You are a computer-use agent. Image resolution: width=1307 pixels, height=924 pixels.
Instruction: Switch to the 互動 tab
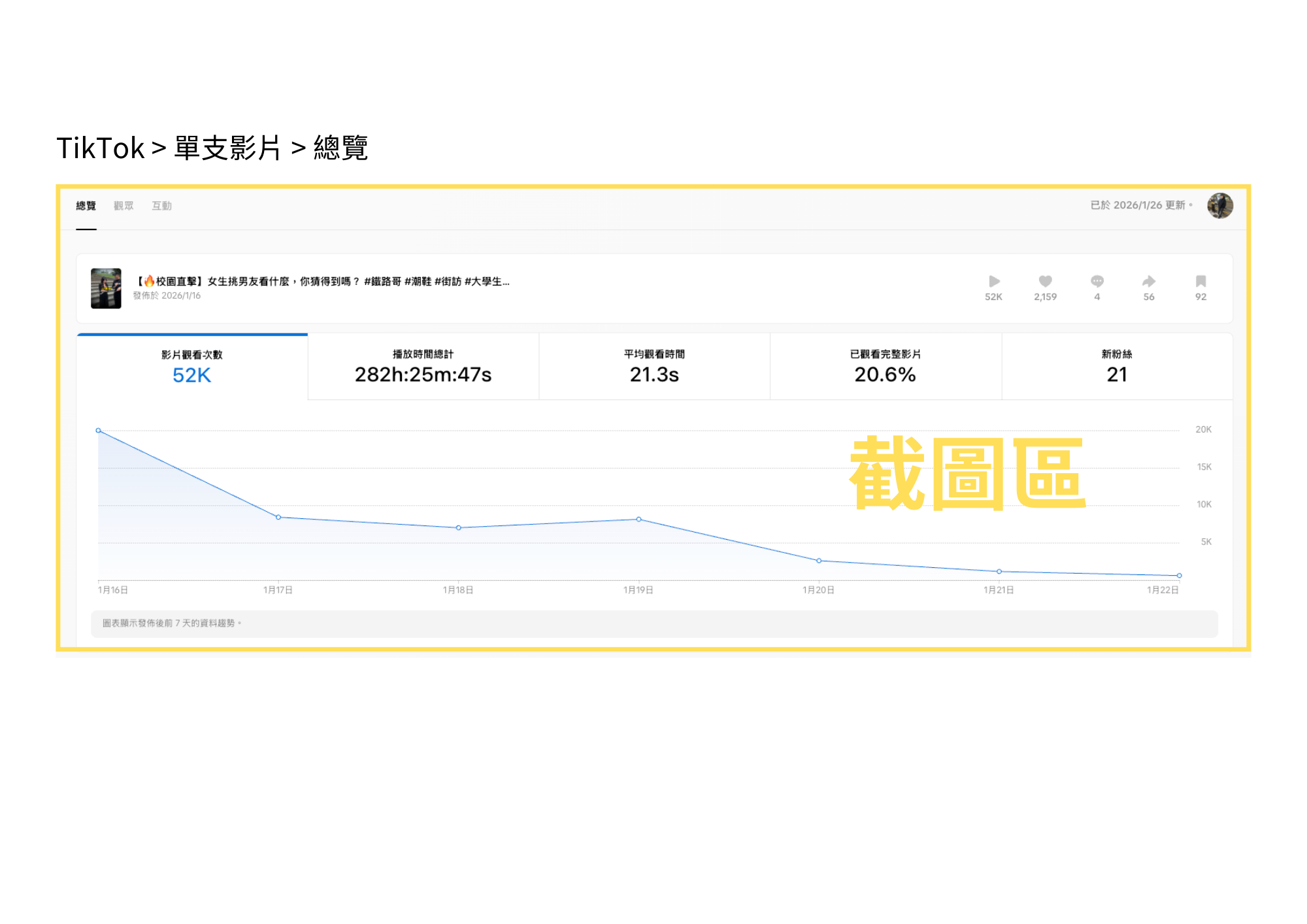point(161,206)
